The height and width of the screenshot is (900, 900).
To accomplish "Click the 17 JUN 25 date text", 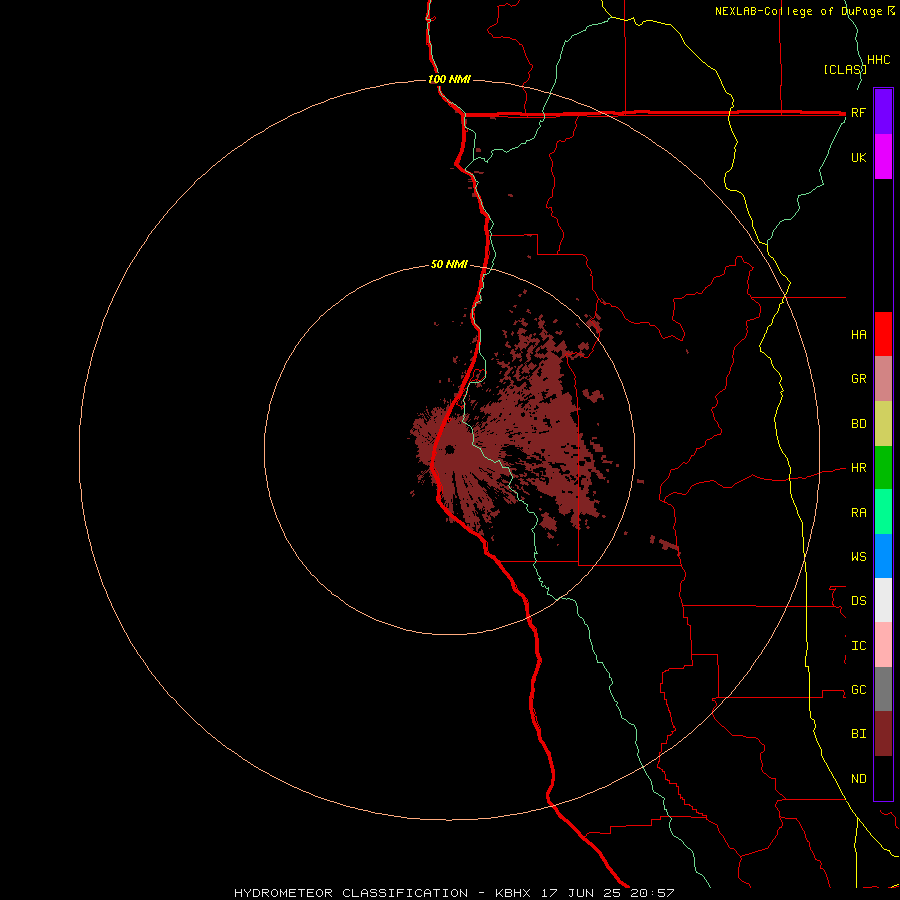I will [583, 893].
